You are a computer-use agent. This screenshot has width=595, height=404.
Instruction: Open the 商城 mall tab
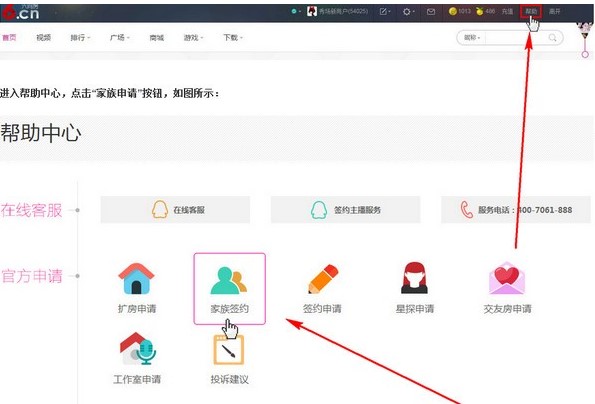pos(157,37)
